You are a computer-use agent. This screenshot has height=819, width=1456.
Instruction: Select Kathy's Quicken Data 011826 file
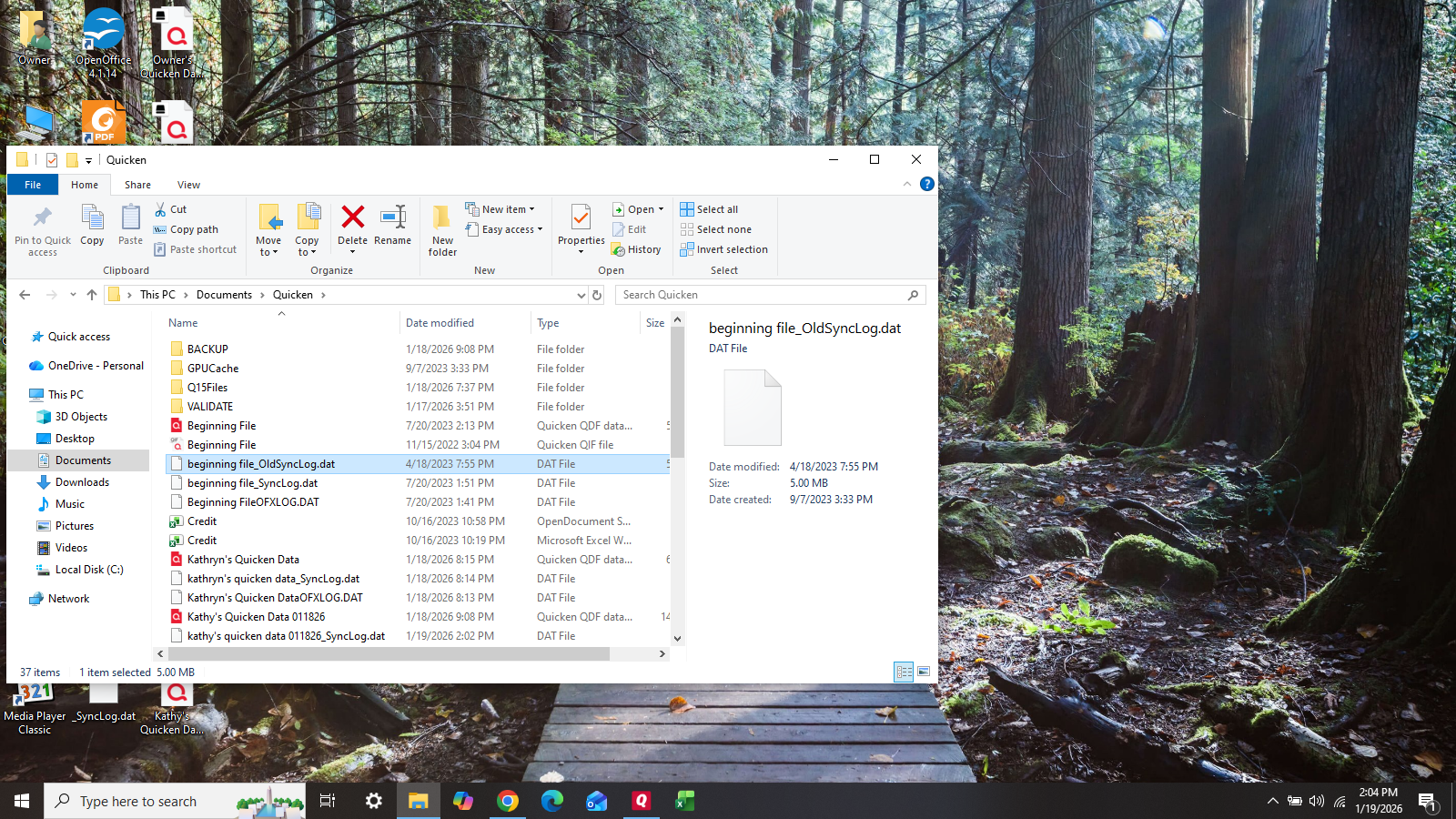coord(419,617)
